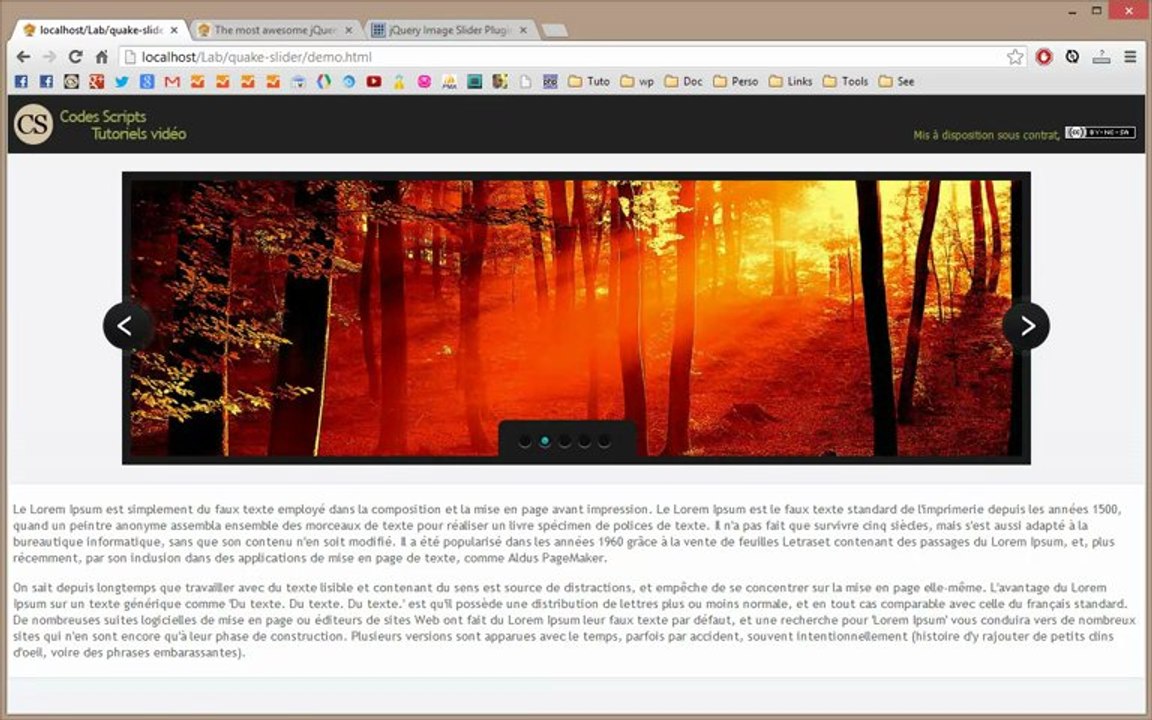Go back with the browser back arrow
The image size is (1152, 720).
(x=23, y=57)
